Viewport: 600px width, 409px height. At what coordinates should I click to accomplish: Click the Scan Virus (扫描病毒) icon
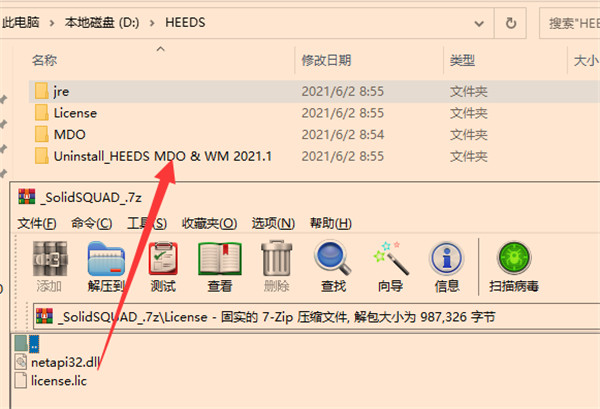tap(514, 258)
